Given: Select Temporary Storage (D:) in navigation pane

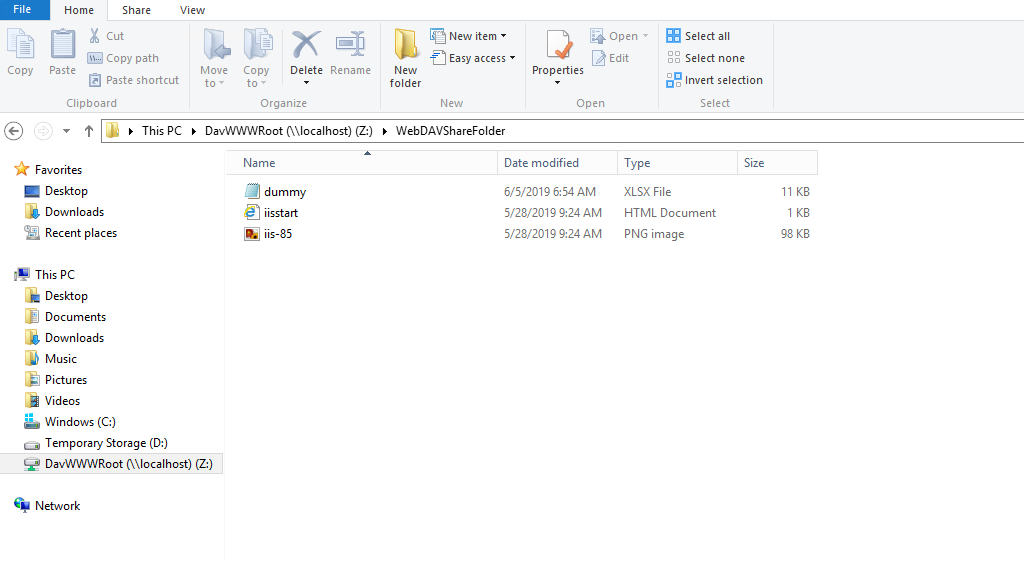Looking at the screenshot, I should coord(106,443).
